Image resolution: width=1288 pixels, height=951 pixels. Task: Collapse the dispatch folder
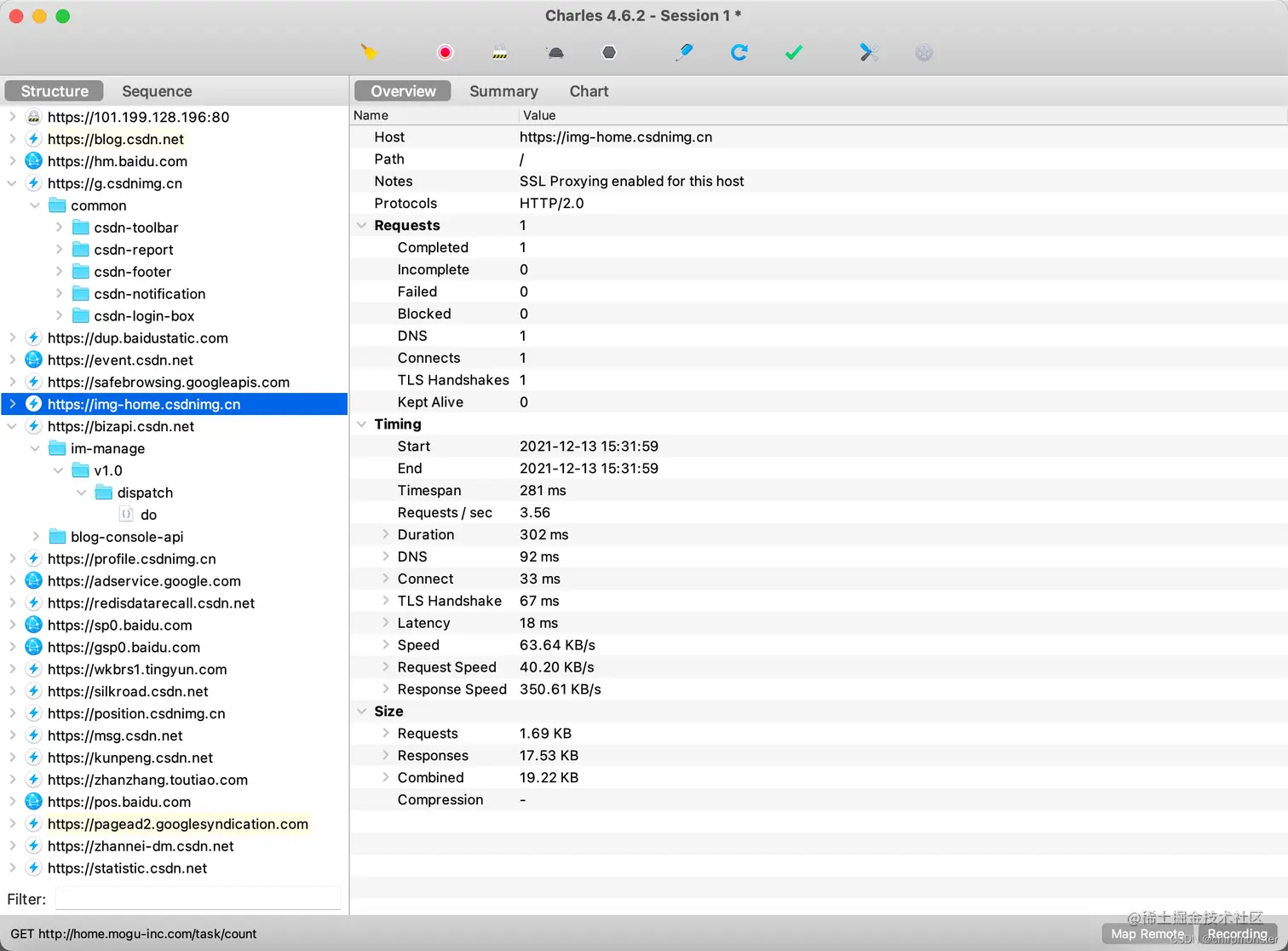pyautogui.click(x=82, y=493)
